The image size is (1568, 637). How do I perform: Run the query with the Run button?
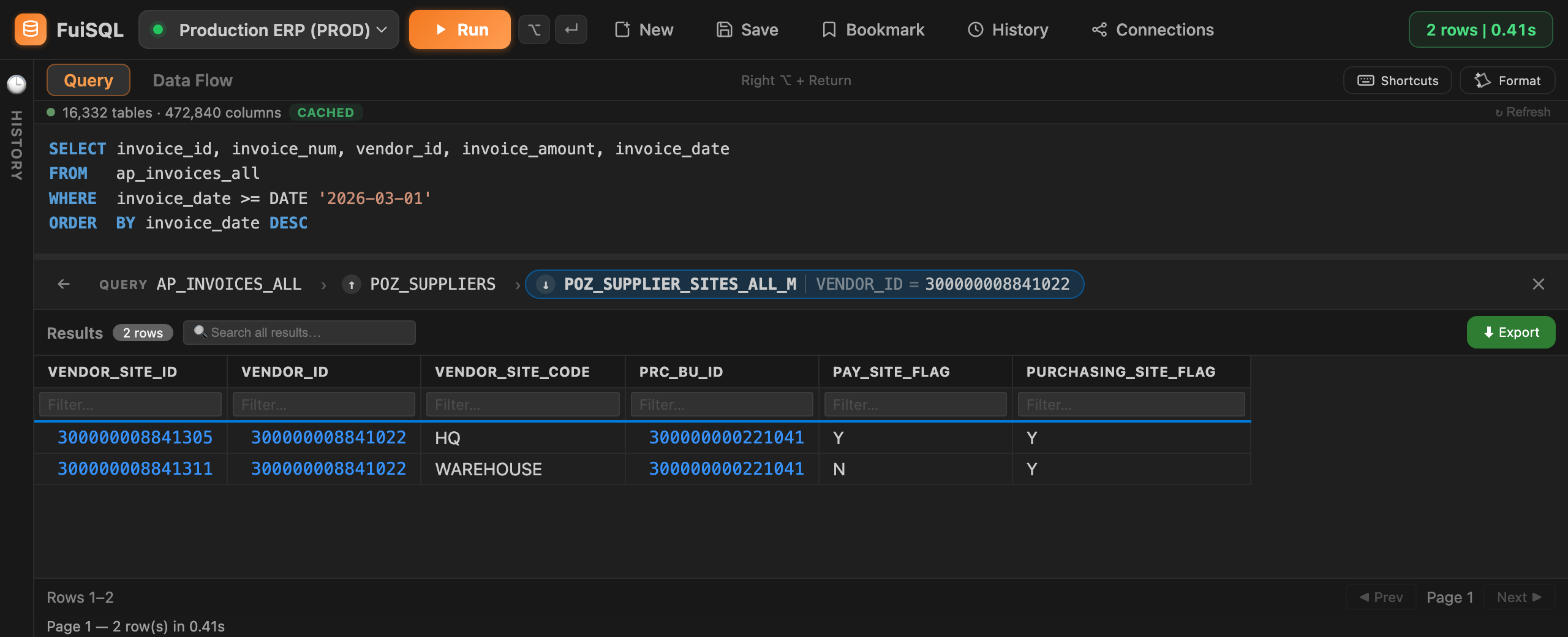pyautogui.click(x=460, y=29)
